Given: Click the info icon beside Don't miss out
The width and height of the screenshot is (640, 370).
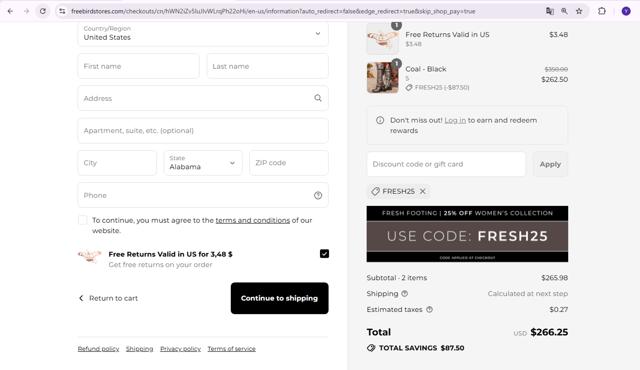Looking at the screenshot, I should tap(380, 120).
